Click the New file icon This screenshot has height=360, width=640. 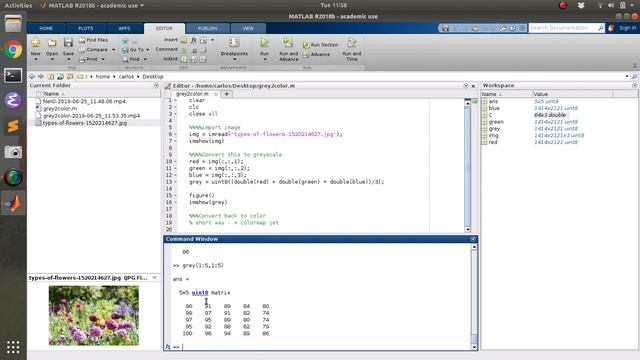tap(36, 42)
